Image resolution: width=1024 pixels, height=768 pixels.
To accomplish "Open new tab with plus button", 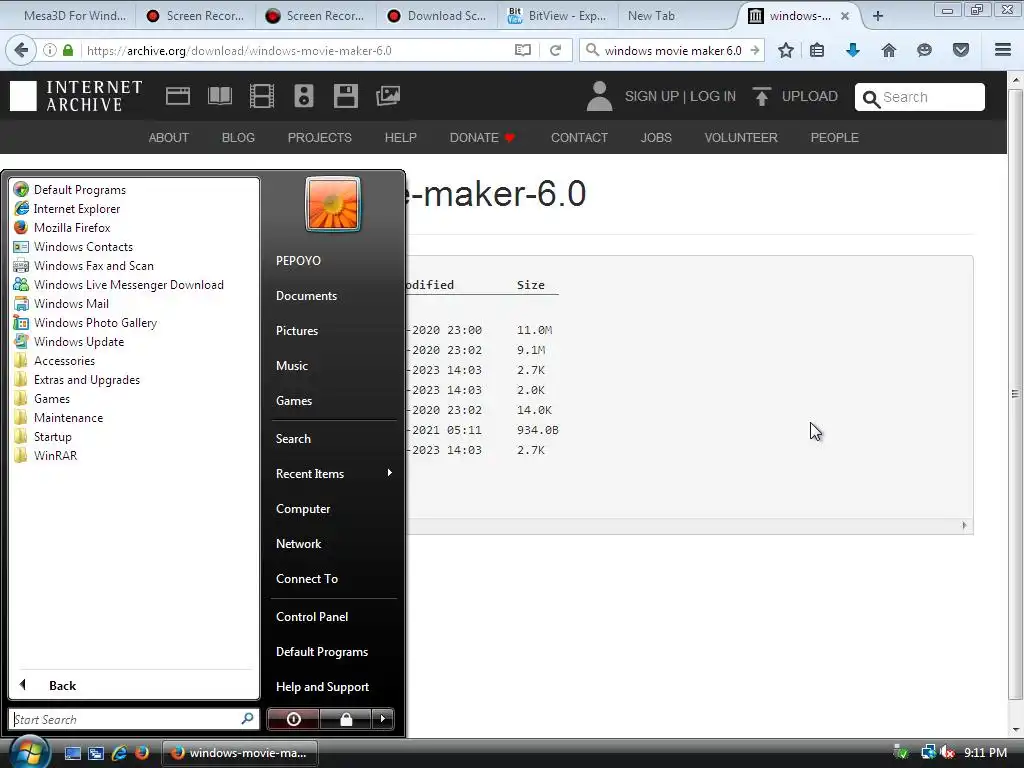I will pyautogui.click(x=878, y=16).
